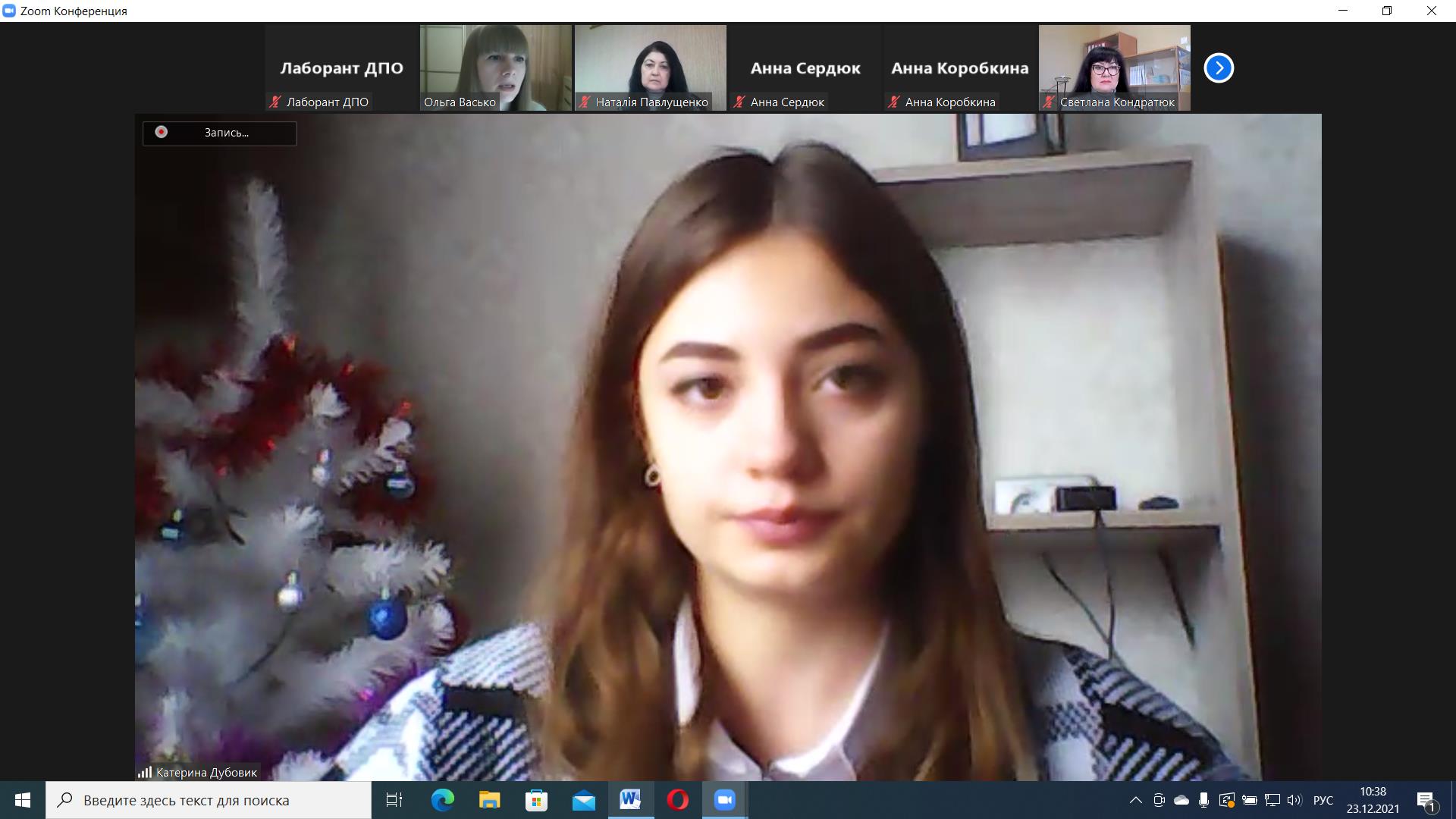Image resolution: width=1456 pixels, height=819 pixels.
Task: Select Ольга Васько video thumbnail
Action: click(x=496, y=68)
